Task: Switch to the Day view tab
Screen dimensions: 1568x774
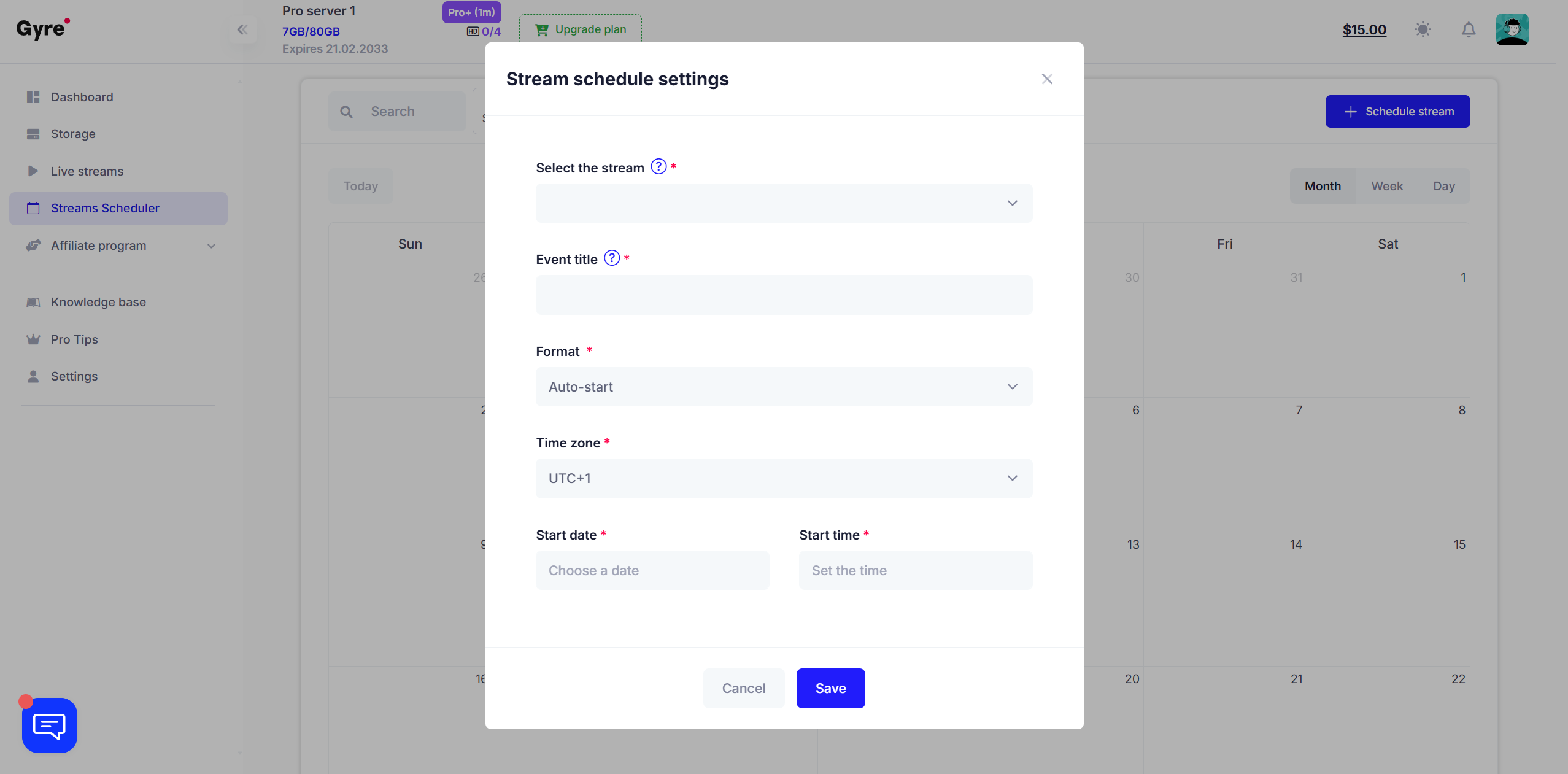Action: click(x=1445, y=186)
